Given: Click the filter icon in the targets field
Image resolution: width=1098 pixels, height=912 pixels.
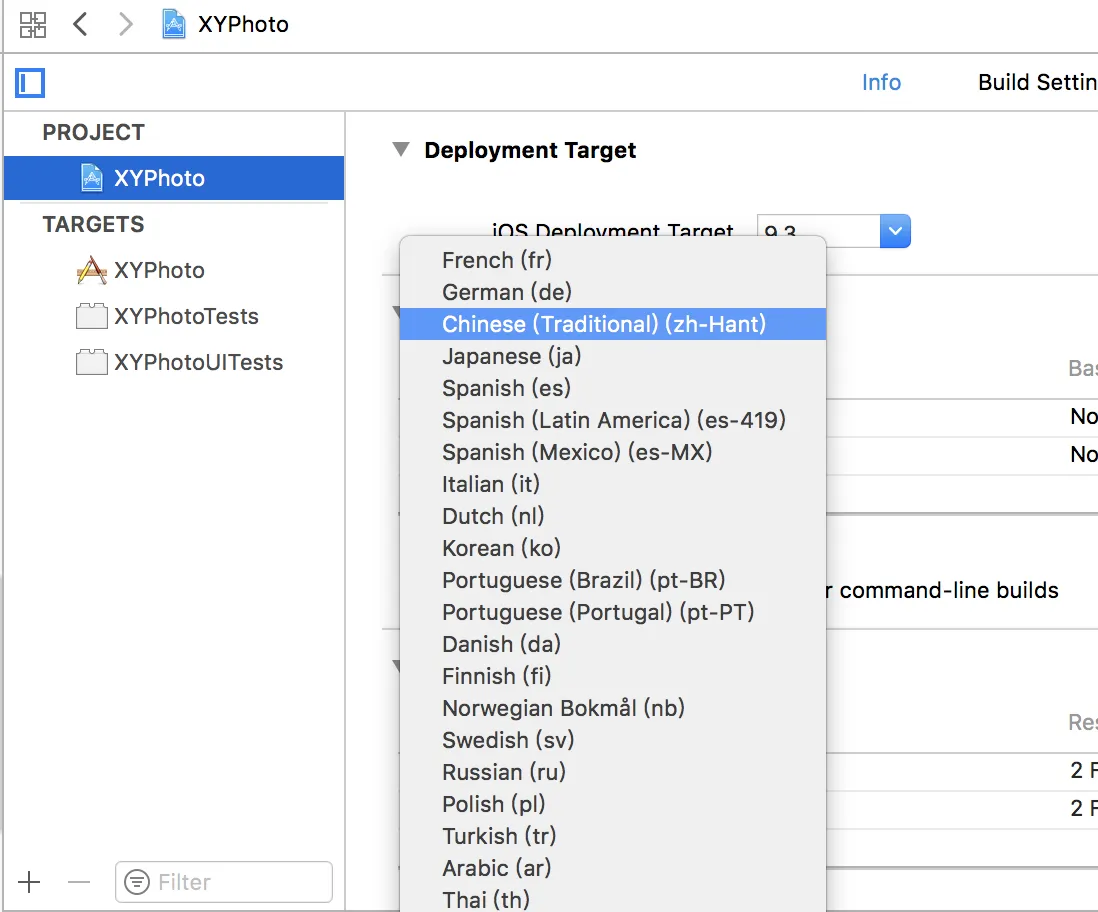Looking at the screenshot, I should 136,882.
